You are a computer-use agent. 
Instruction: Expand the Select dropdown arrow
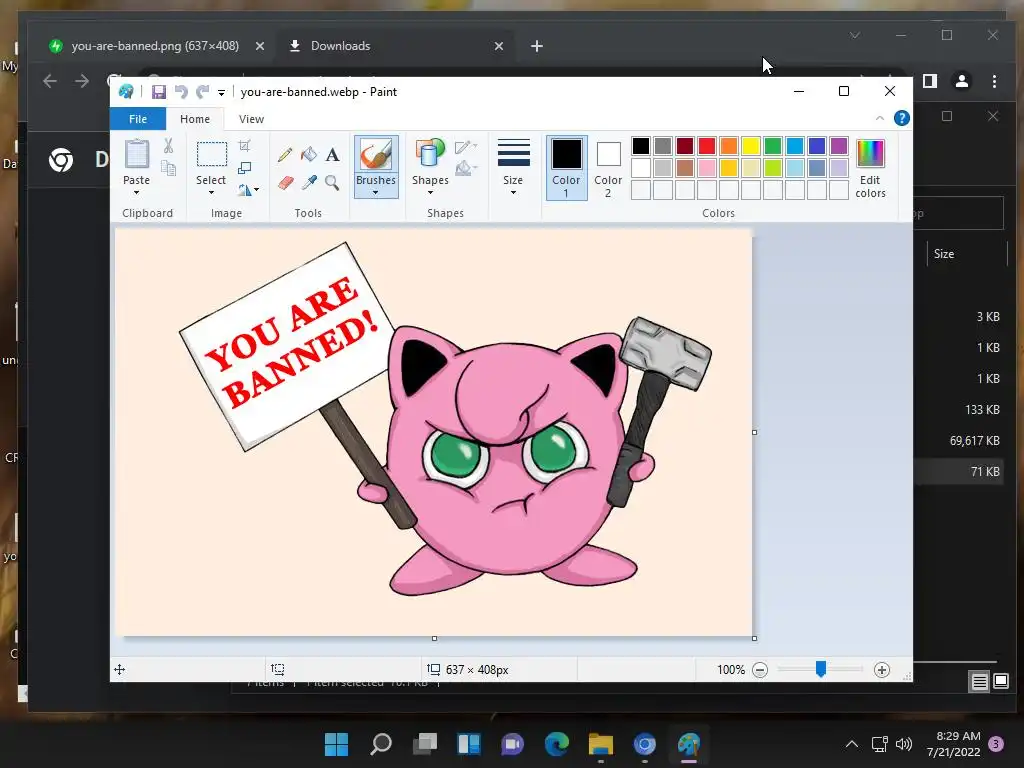coord(211,193)
